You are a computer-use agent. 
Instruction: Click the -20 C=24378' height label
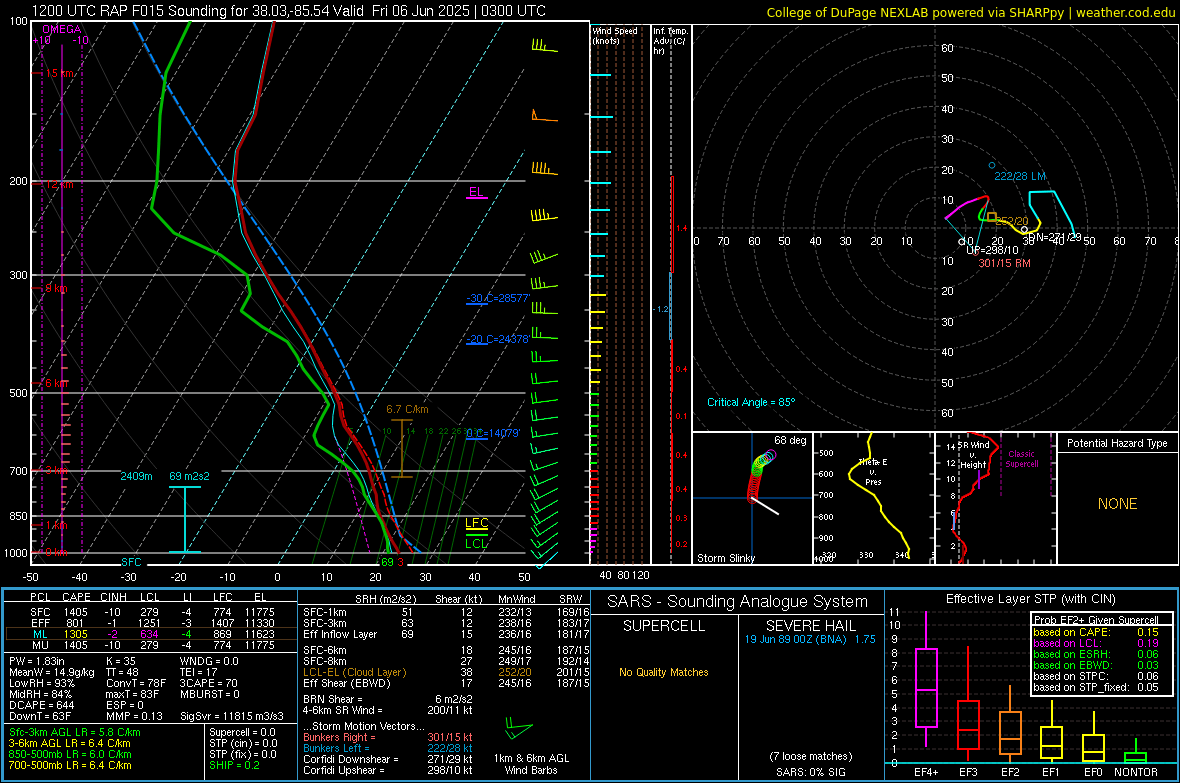click(x=497, y=339)
